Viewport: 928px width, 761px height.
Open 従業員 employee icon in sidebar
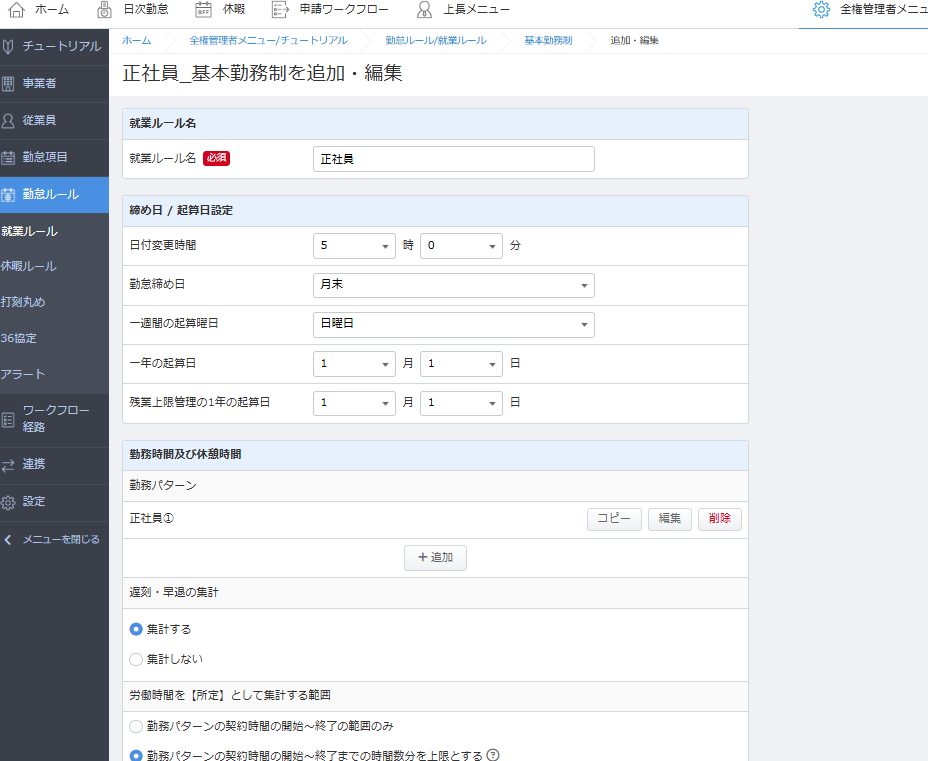click(9, 120)
